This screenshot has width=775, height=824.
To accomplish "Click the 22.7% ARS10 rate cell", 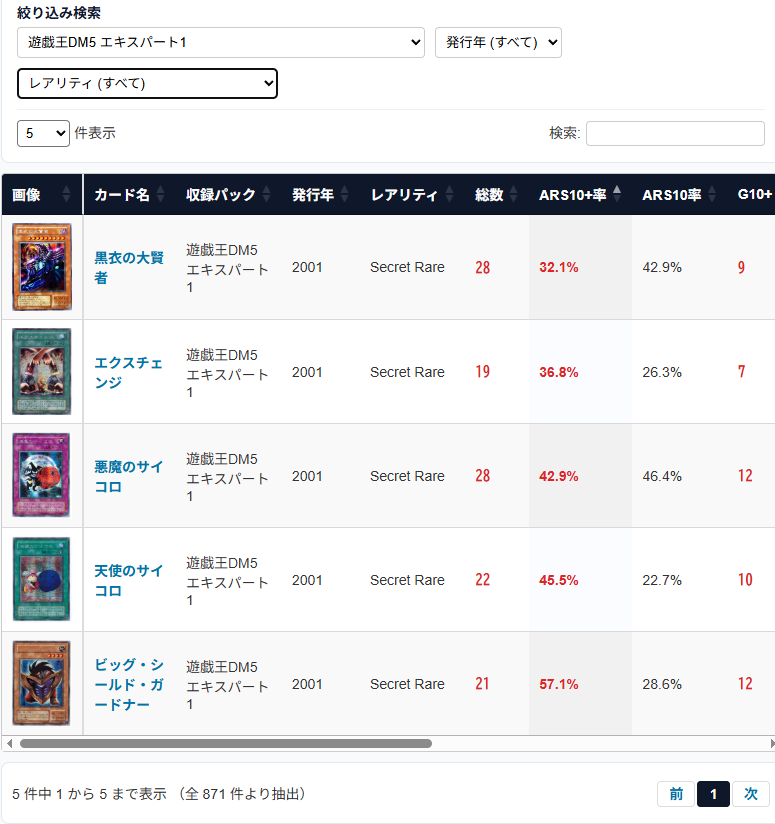I will point(662,581).
